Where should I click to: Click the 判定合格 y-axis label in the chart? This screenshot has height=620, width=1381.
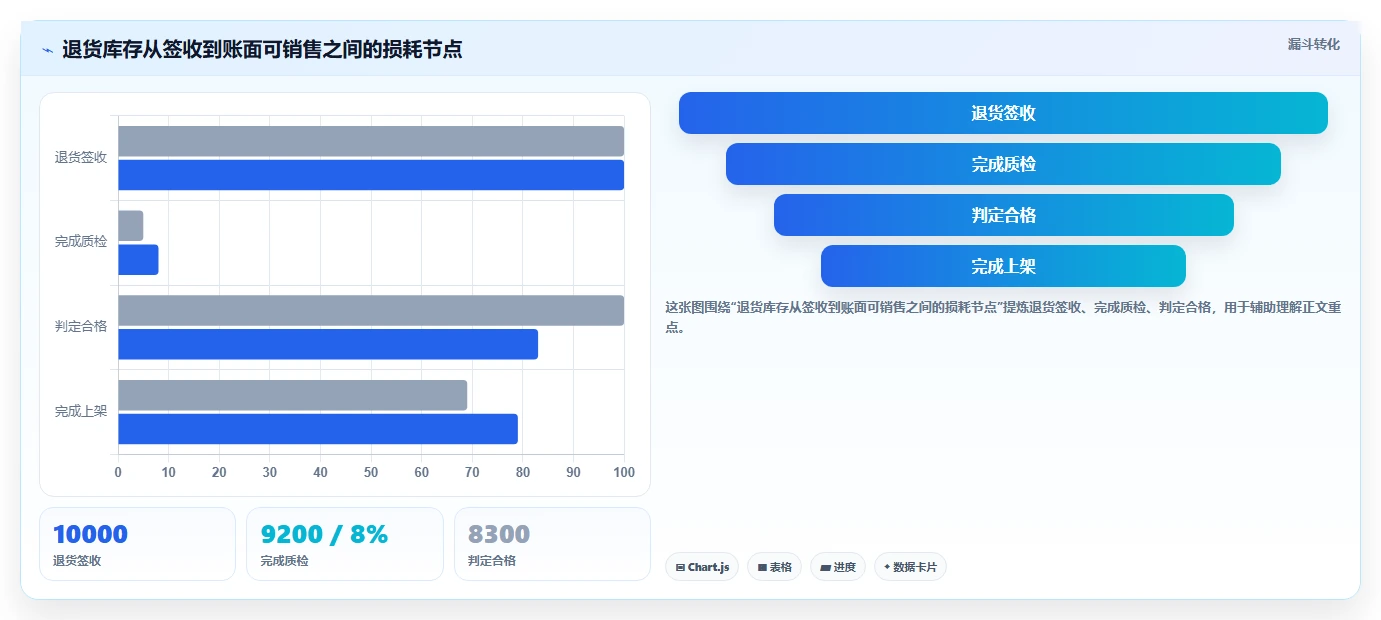[81, 327]
